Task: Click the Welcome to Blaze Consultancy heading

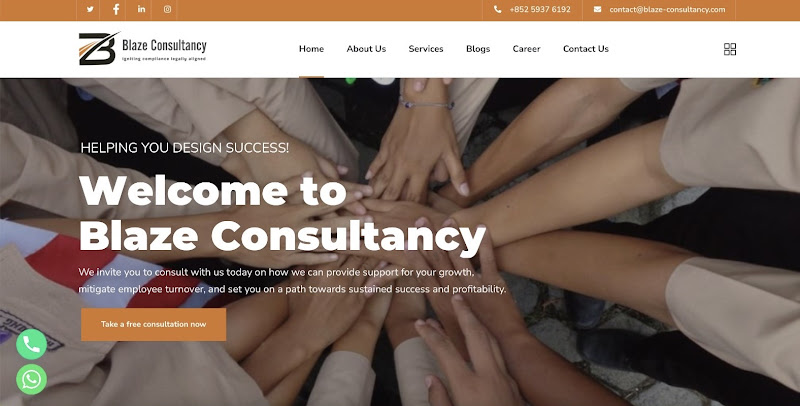Action: (283, 214)
